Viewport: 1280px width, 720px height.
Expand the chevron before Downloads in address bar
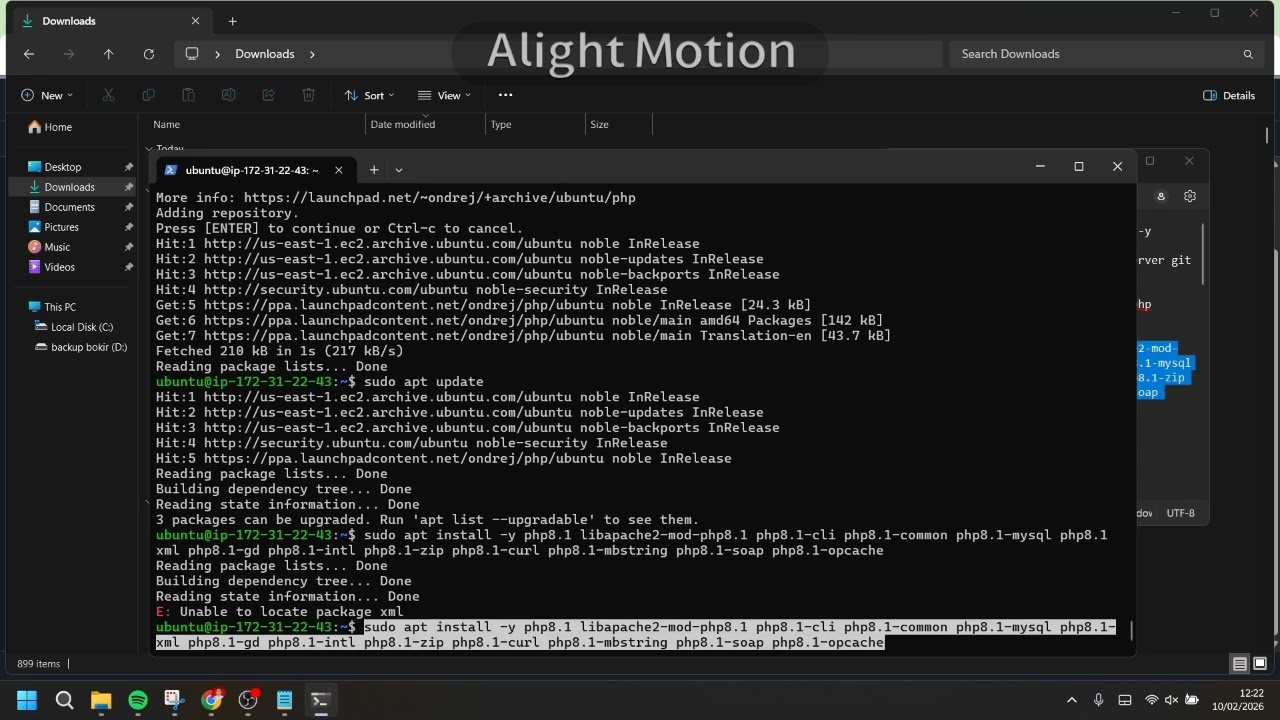point(217,54)
